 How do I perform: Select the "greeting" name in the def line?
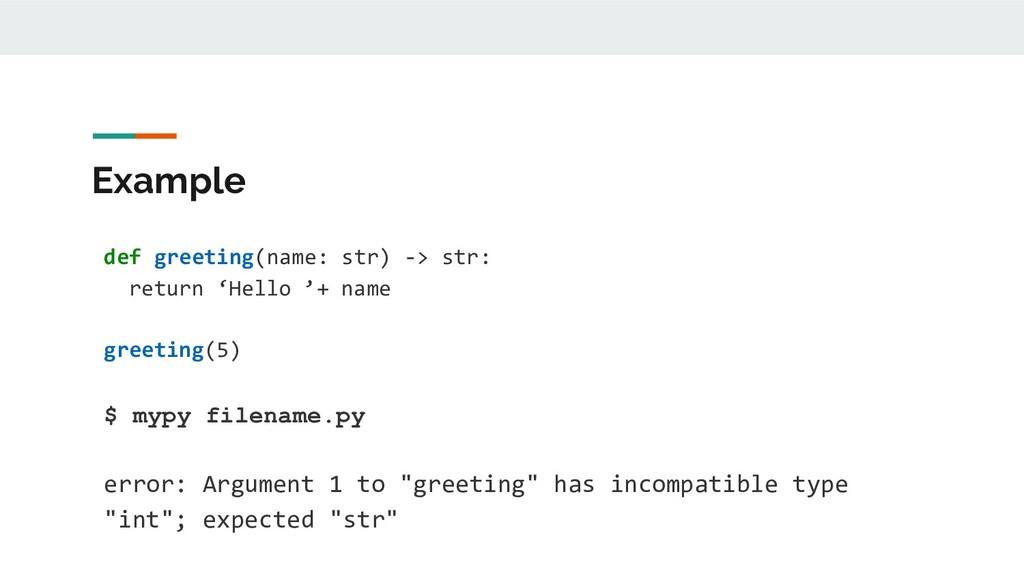[x=204, y=258]
